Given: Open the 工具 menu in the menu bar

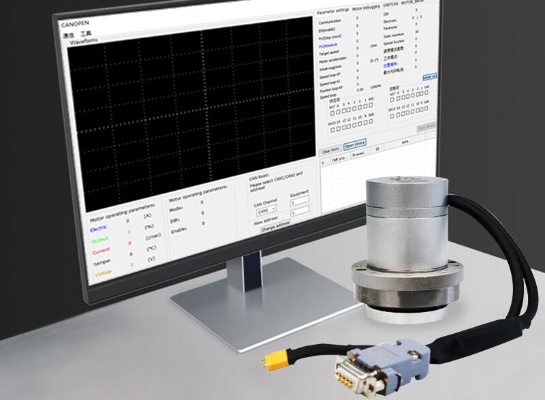Looking at the screenshot, I should (86, 34).
